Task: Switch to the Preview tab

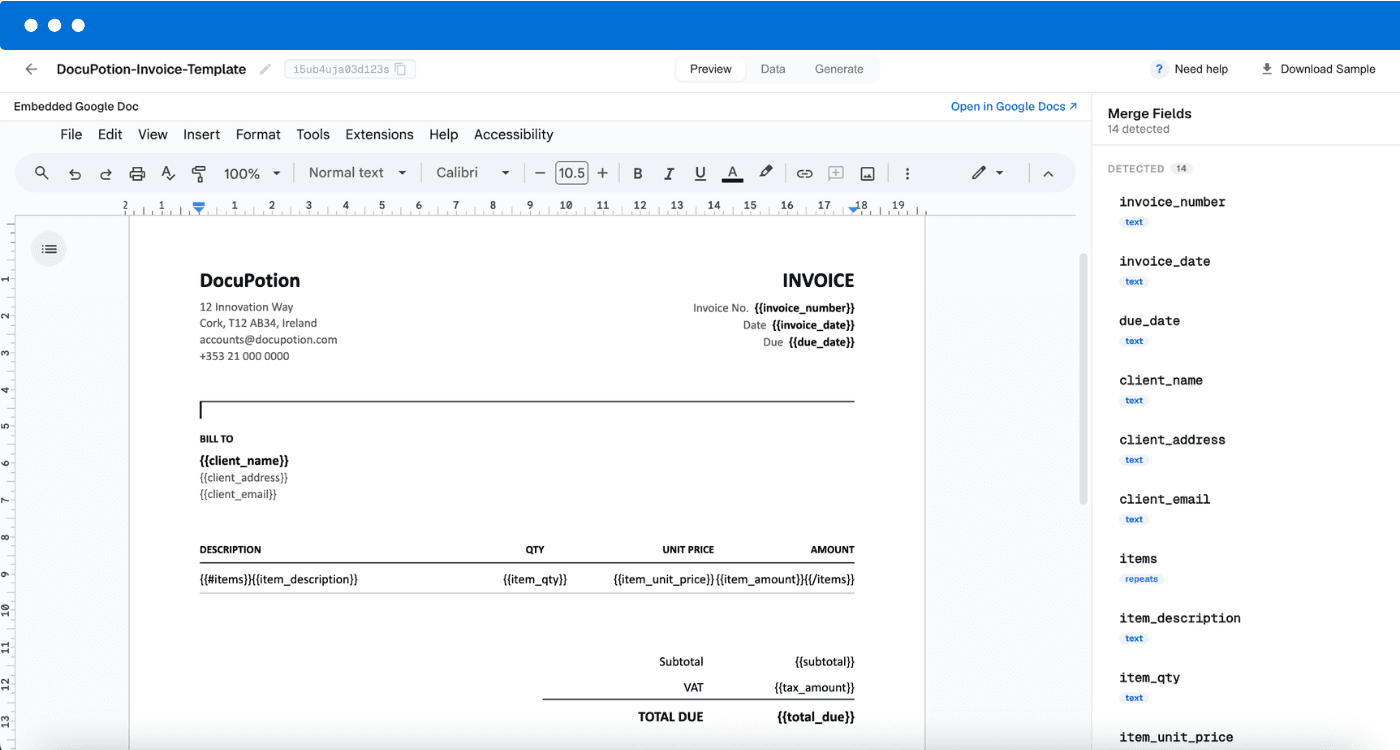Action: (711, 69)
